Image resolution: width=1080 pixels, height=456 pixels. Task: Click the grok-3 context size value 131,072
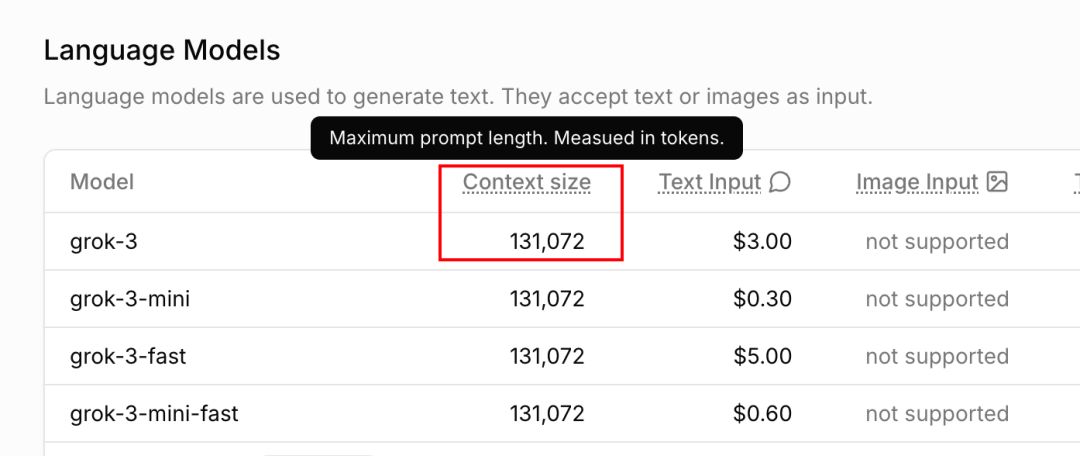547,241
